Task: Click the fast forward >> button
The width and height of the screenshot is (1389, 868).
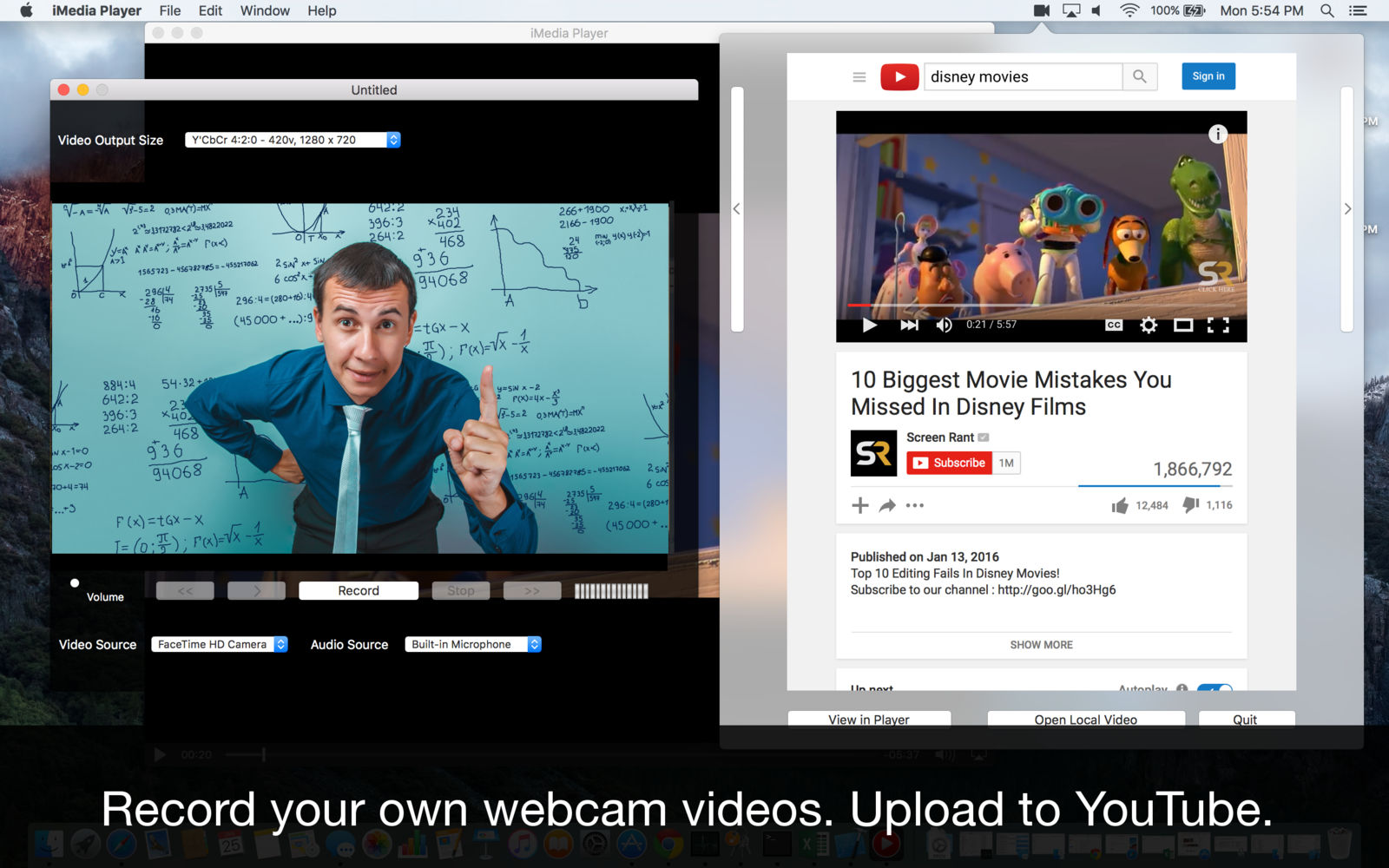Action: point(531,590)
